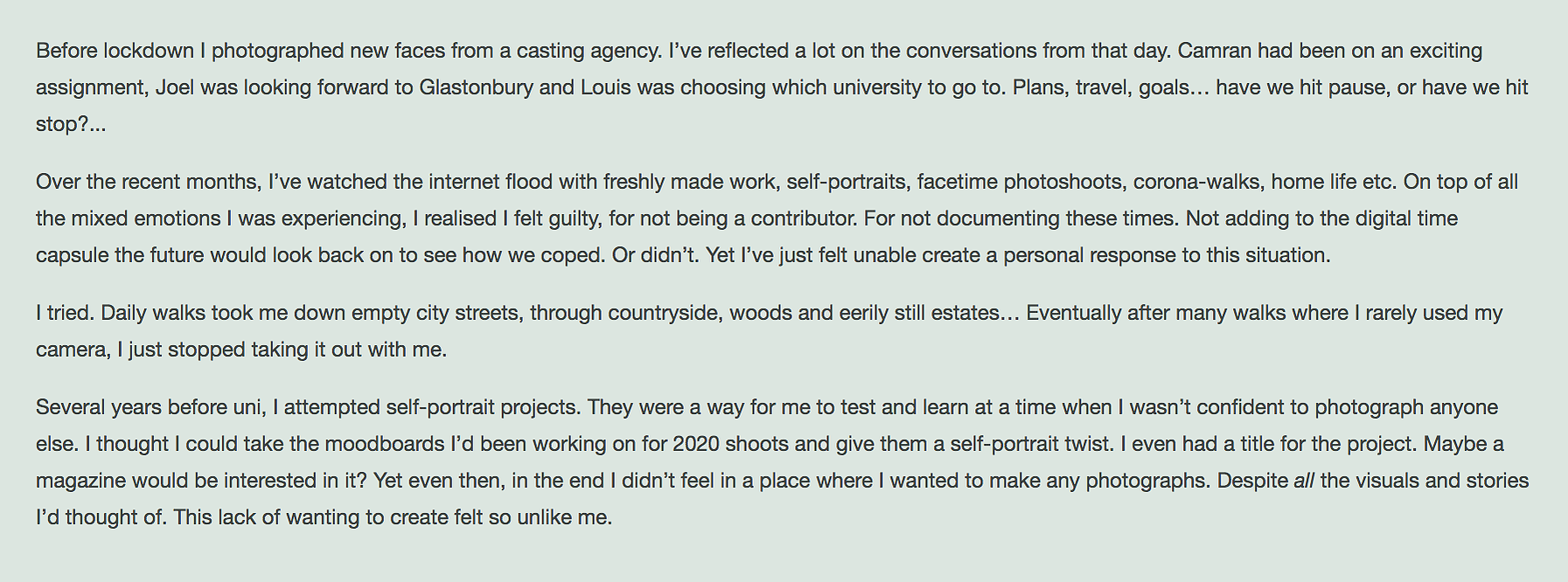This screenshot has width=1568, height=582.
Task: Click "Over the recent months" text
Action: pos(147,182)
